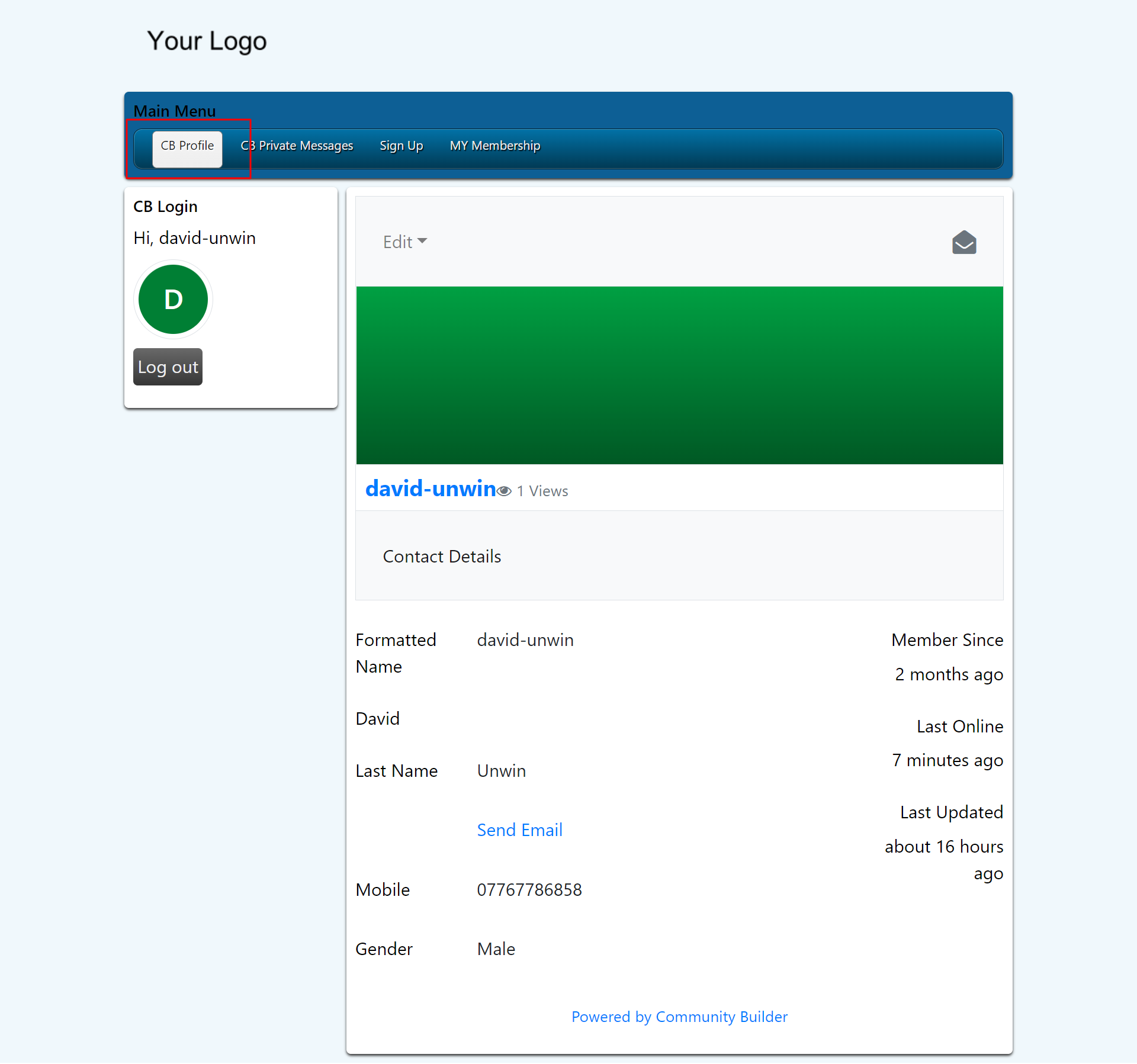Image resolution: width=1137 pixels, height=1064 pixels.
Task: Select the Contact Details tab
Action: point(442,557)
